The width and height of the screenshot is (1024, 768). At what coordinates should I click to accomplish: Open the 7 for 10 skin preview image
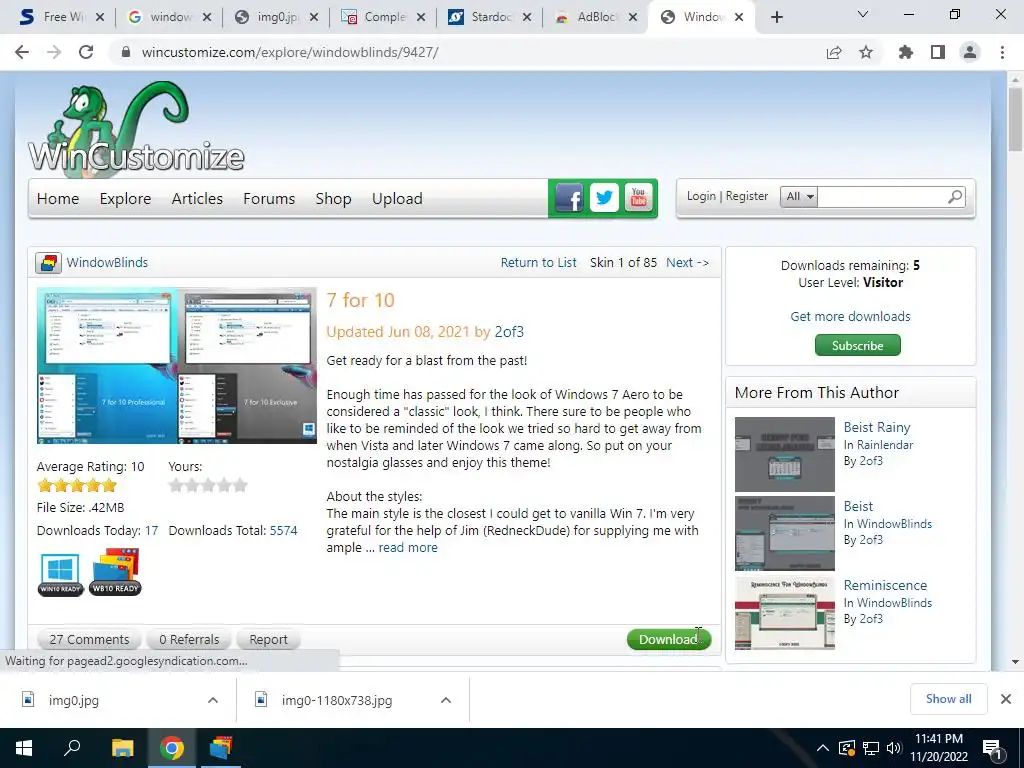pyautogui.click(x=176, y=365)
